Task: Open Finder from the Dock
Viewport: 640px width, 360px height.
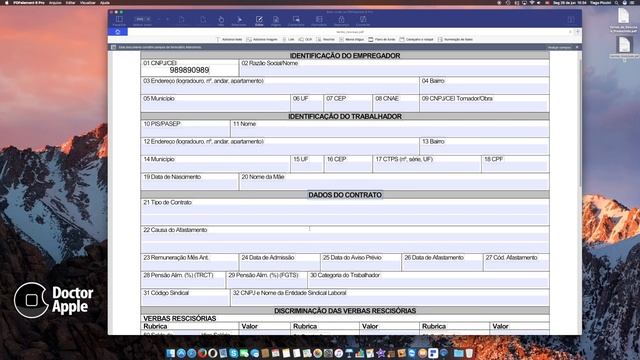Action: [x=170, y=353]
